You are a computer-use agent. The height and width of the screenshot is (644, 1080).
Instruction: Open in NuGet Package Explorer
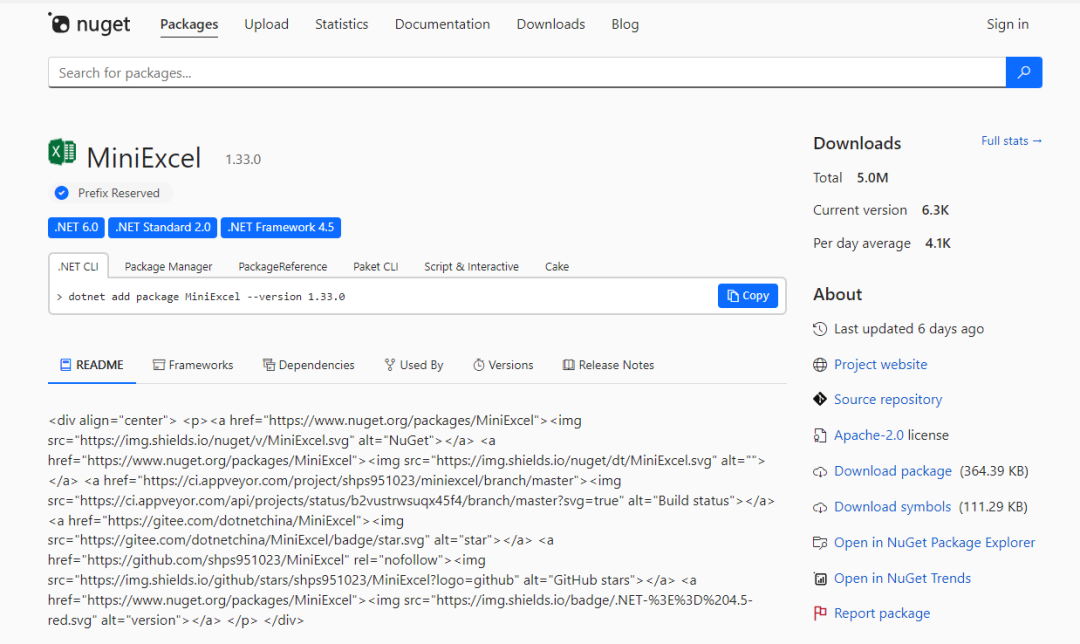934,543
